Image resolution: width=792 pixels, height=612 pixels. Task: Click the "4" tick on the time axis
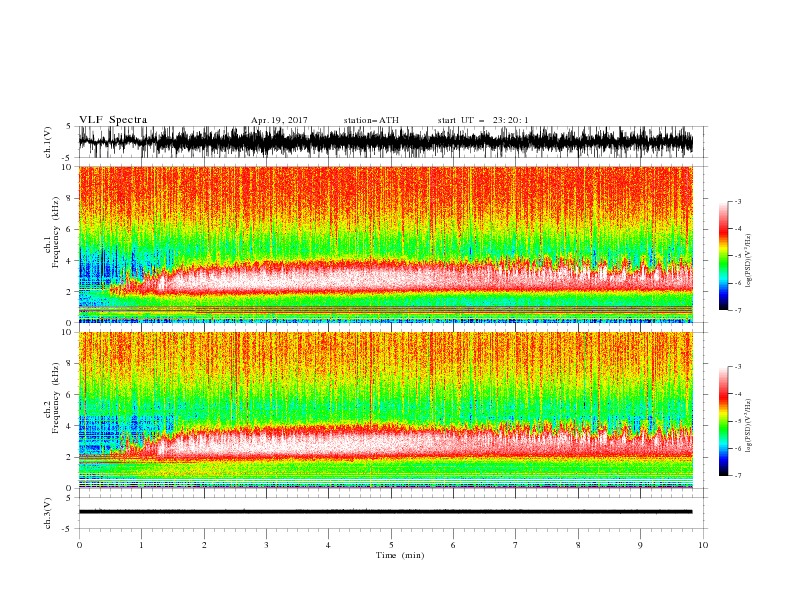click(x=328, y=545)
